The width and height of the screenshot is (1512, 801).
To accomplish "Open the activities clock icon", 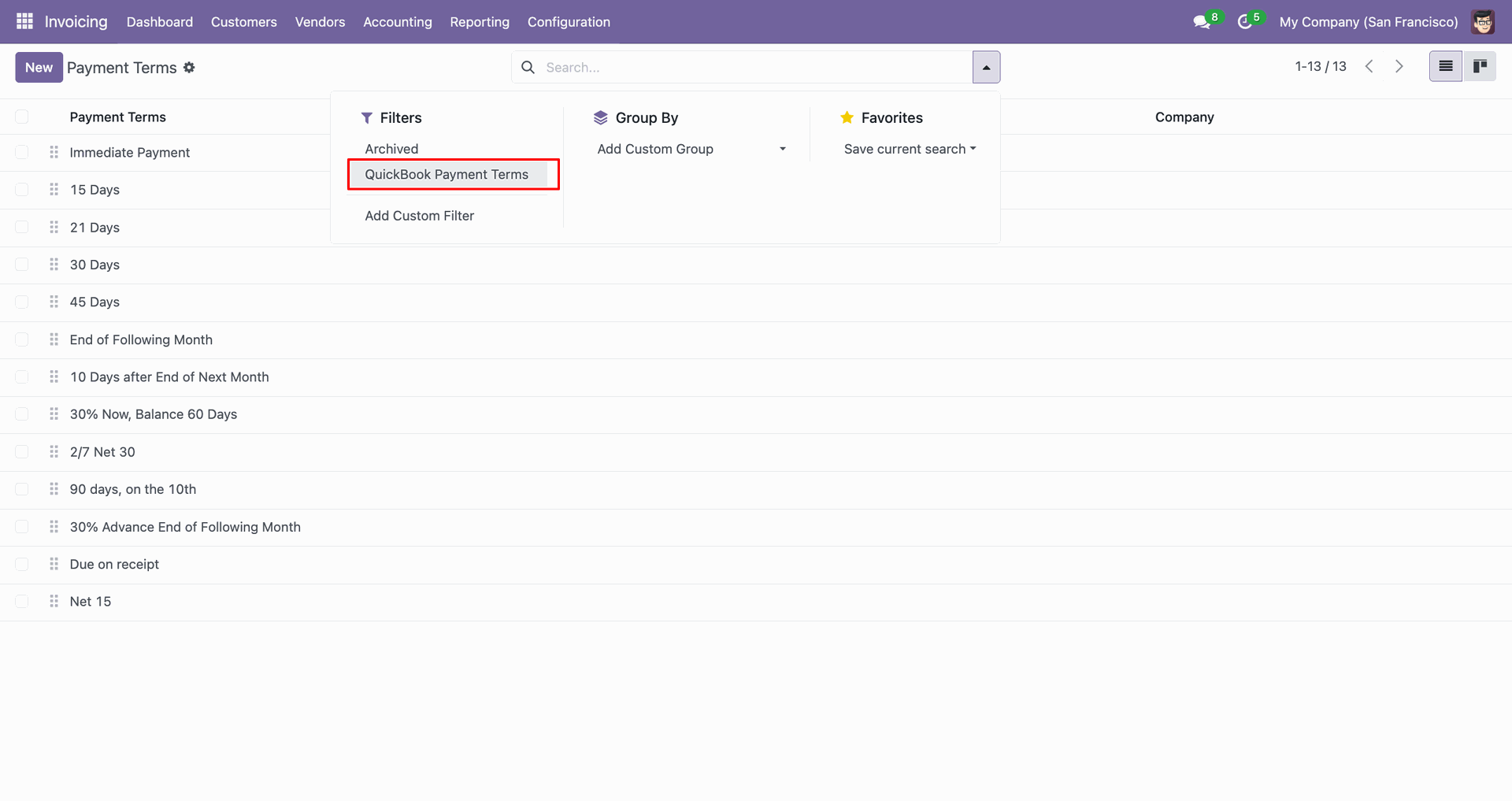I will click(x=1244, y=22).
